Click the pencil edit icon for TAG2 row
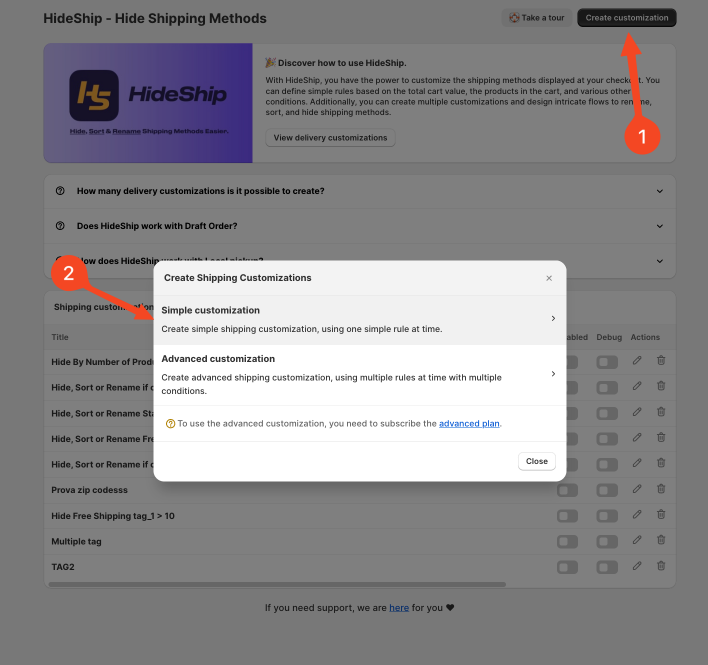 [637, 566]
